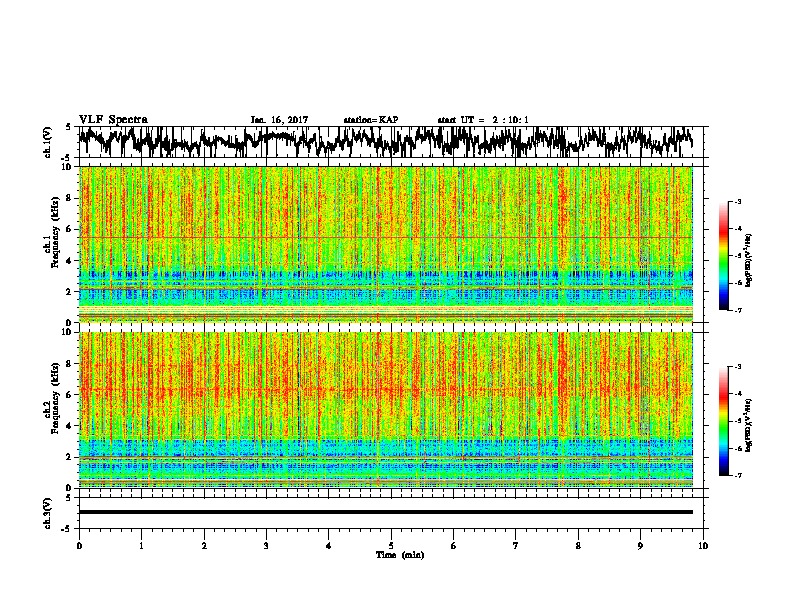
Task: Click the -7 label on ch.2 color bar
Action: click(737, 476)
